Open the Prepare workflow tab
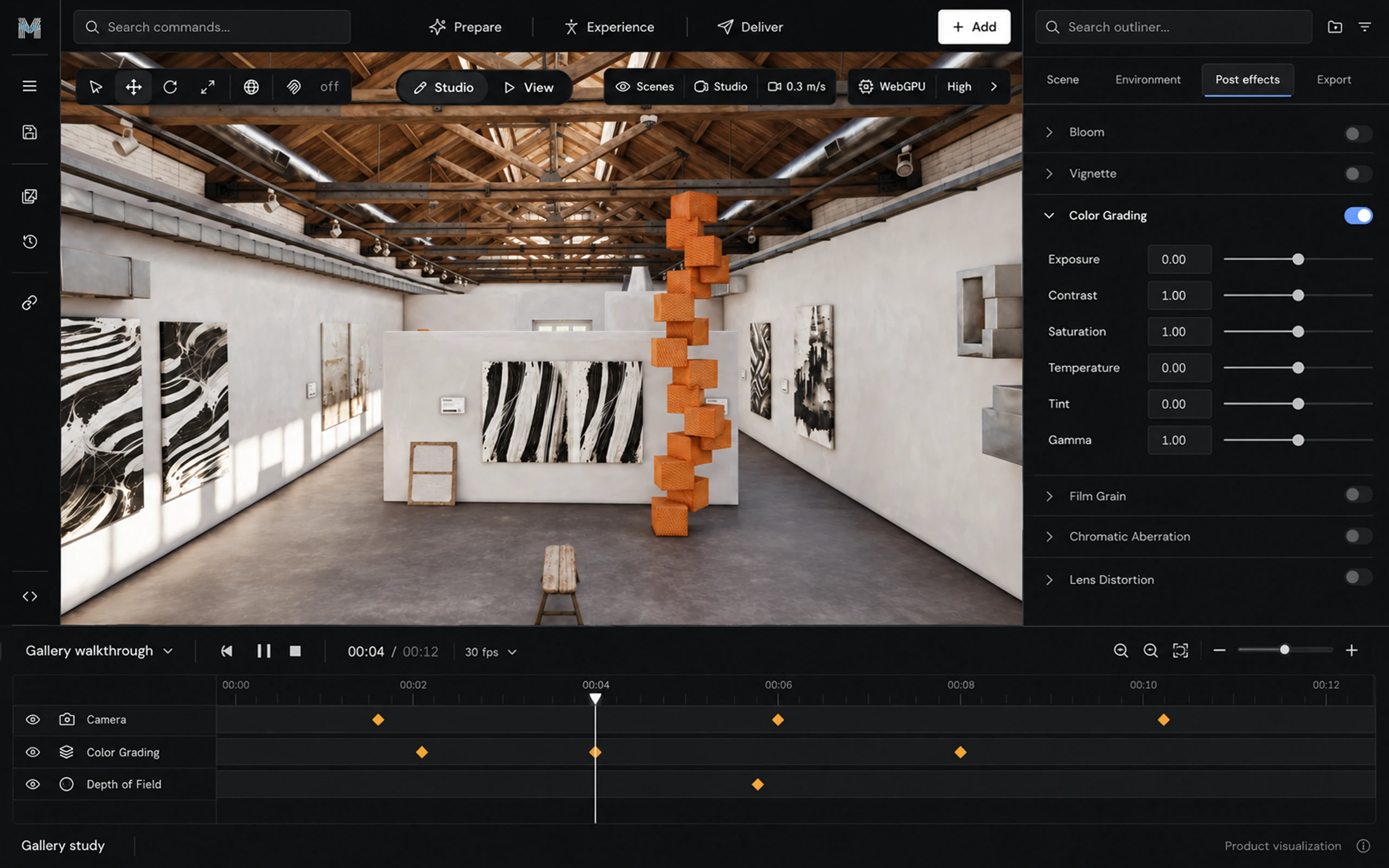1389x868 pixels. (x=466, y=27)
